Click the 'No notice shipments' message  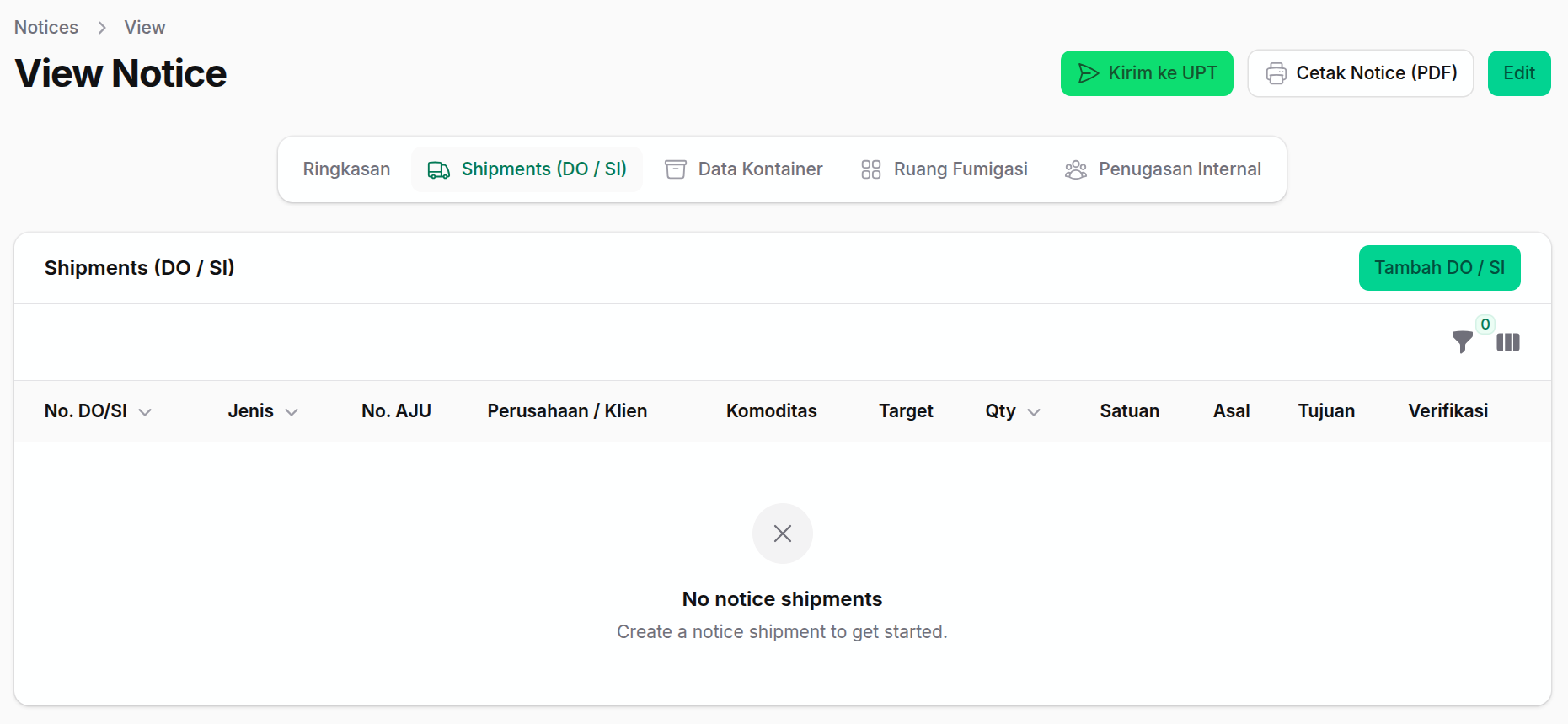[782, 599]
